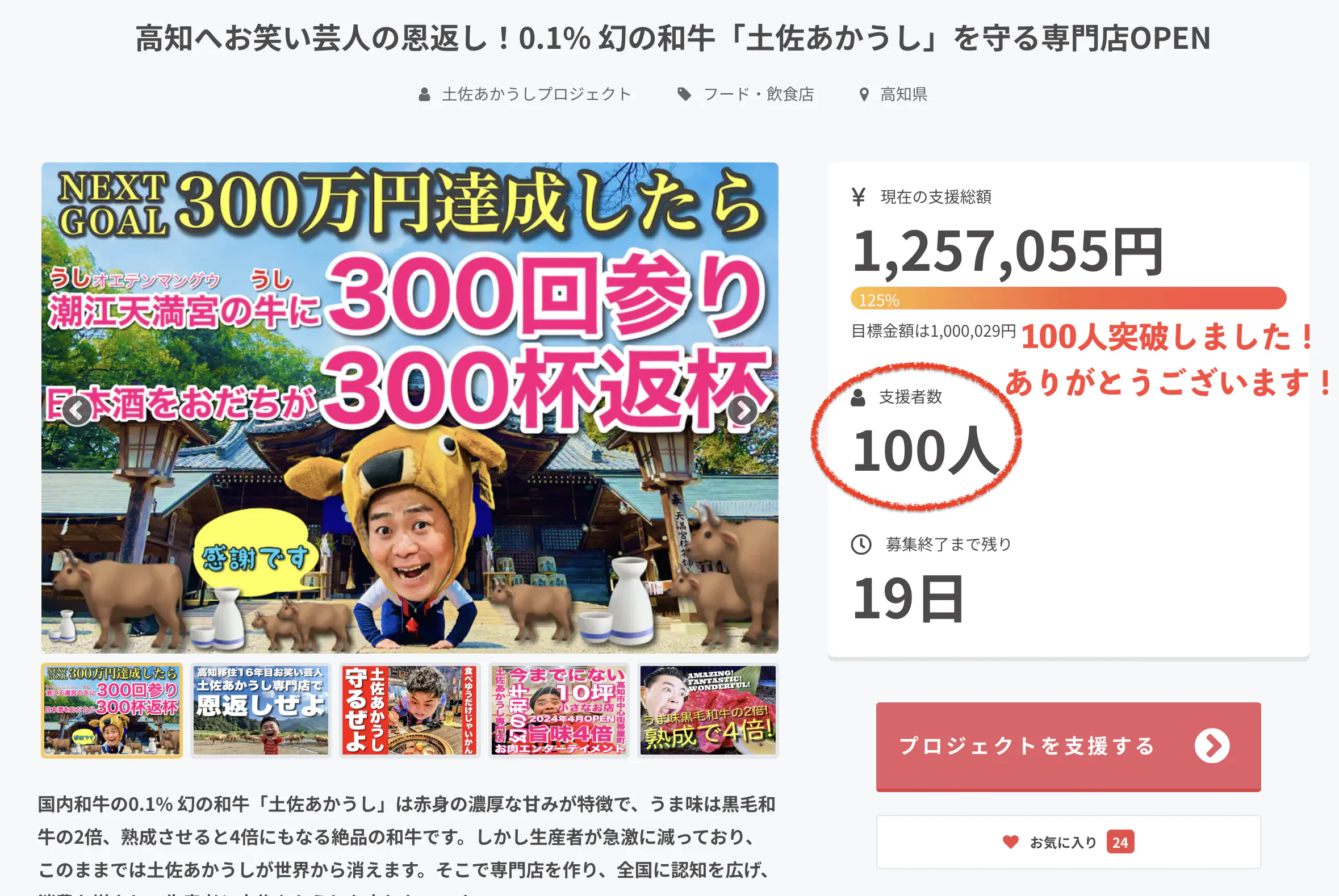Image resolution: width=1339 pixels, height=896 pixels.
Task: Click the プロジェクトを支援する button
Action: (x=1068, y=746)
